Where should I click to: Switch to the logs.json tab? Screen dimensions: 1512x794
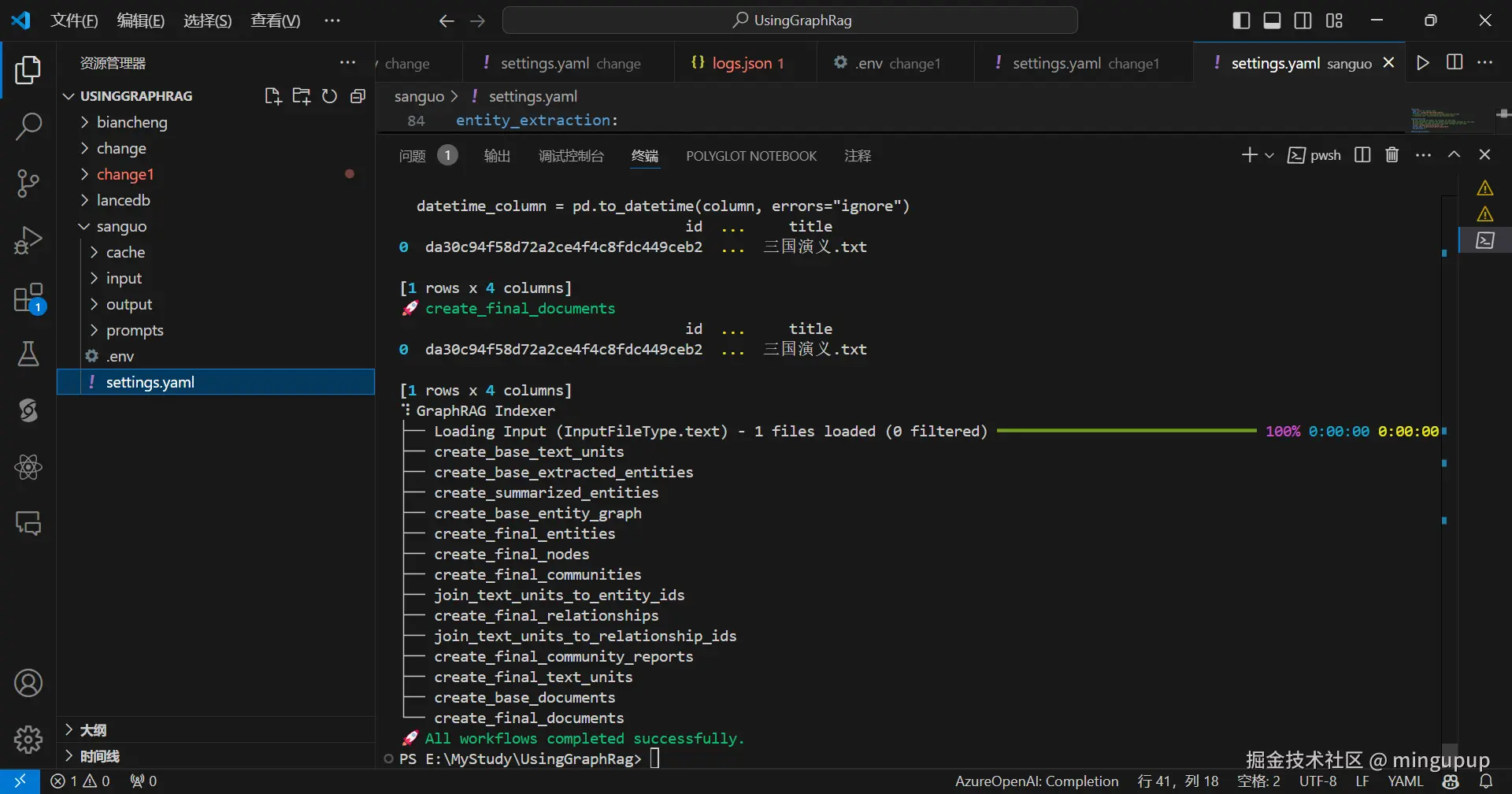tap(740, 63)
